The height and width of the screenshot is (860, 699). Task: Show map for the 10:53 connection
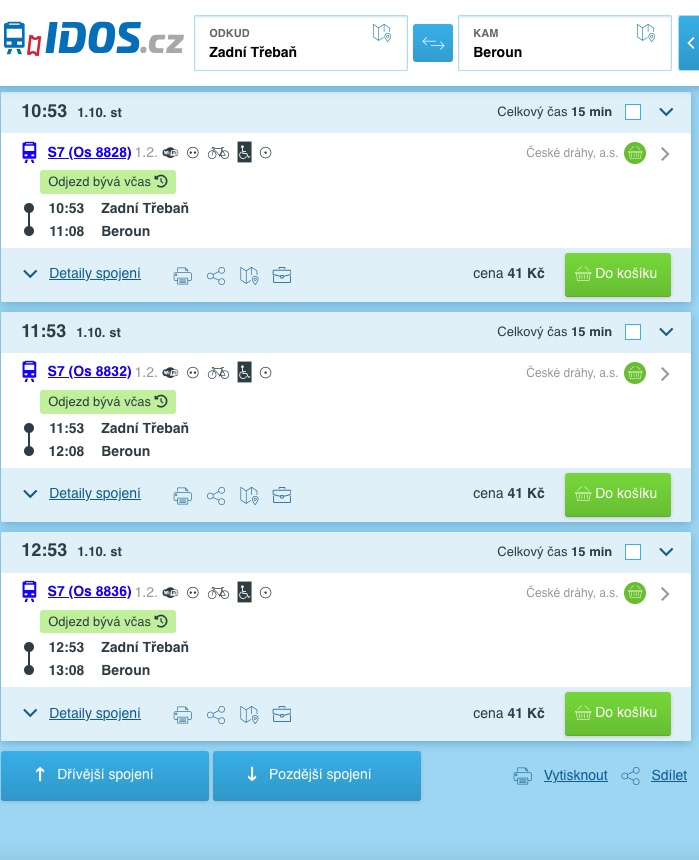click(x=249, y=275)
